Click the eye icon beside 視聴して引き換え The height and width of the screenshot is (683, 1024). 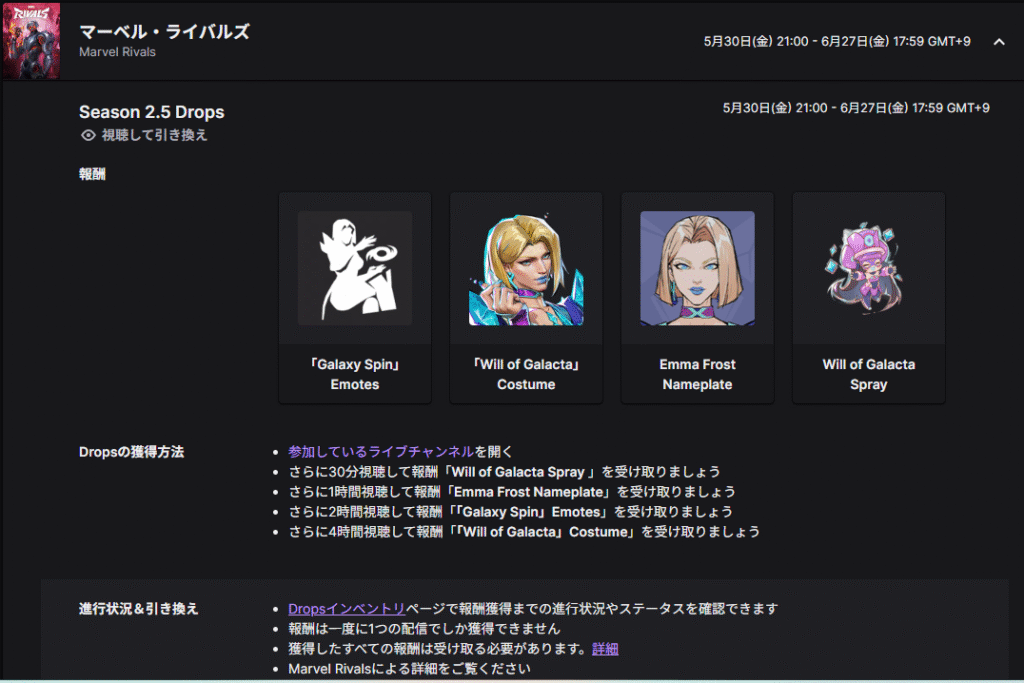tap(88, 135)
